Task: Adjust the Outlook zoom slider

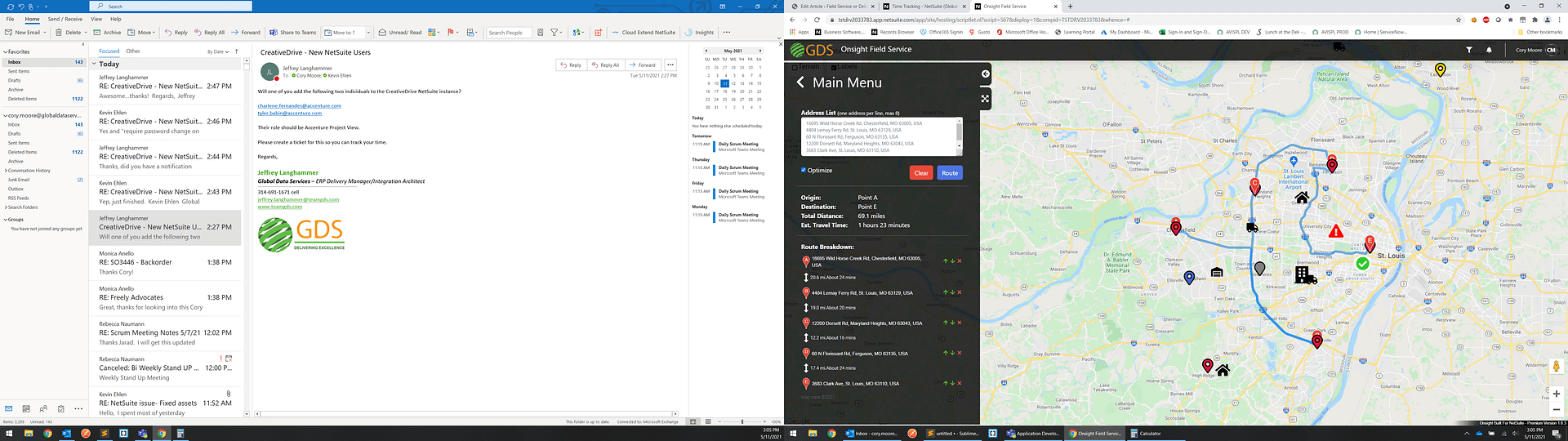Action: tap(742, 421)
